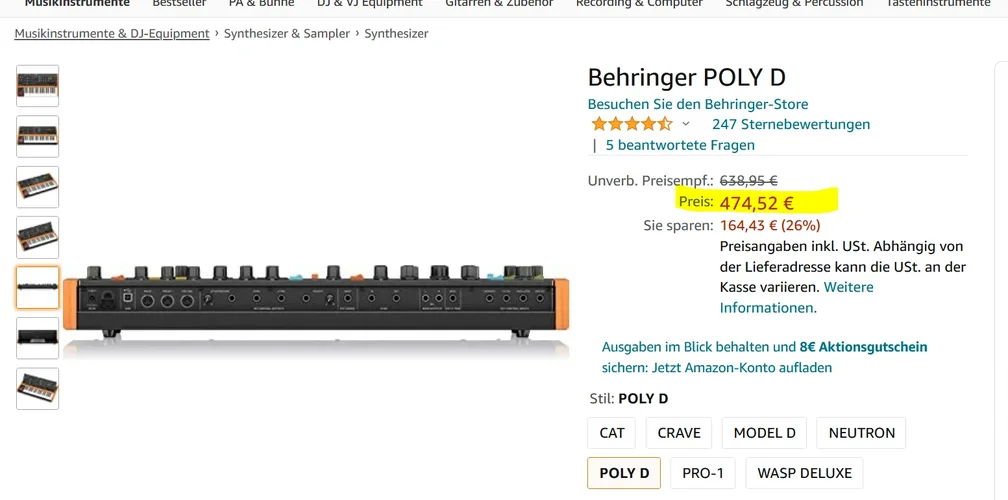Switch style to NEUTRON

[x=861, y=433]
